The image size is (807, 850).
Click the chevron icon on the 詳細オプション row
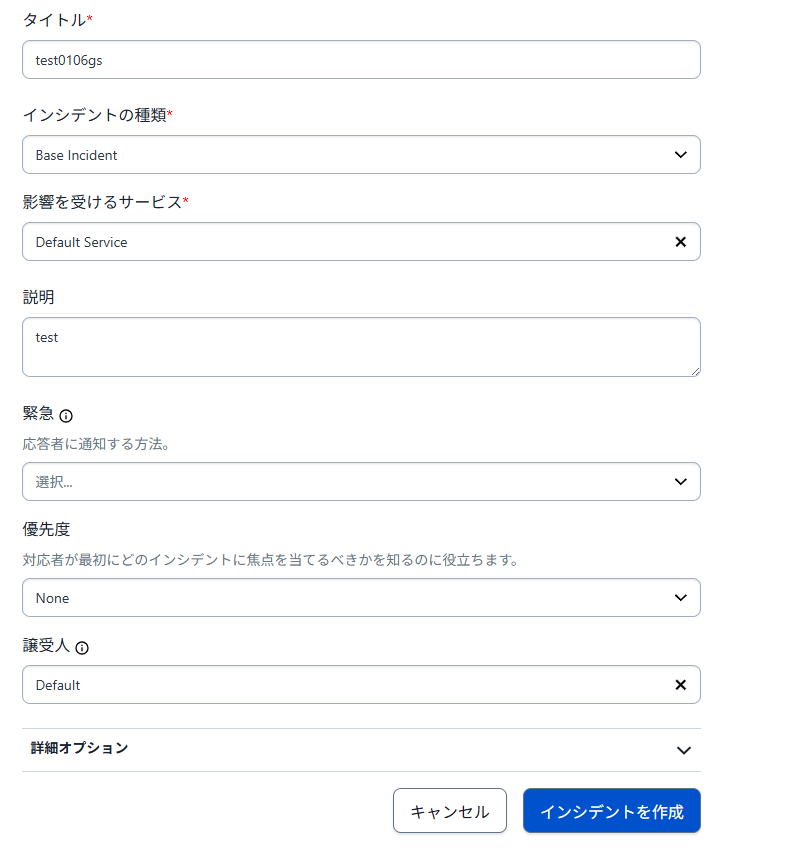pos(684,750)
